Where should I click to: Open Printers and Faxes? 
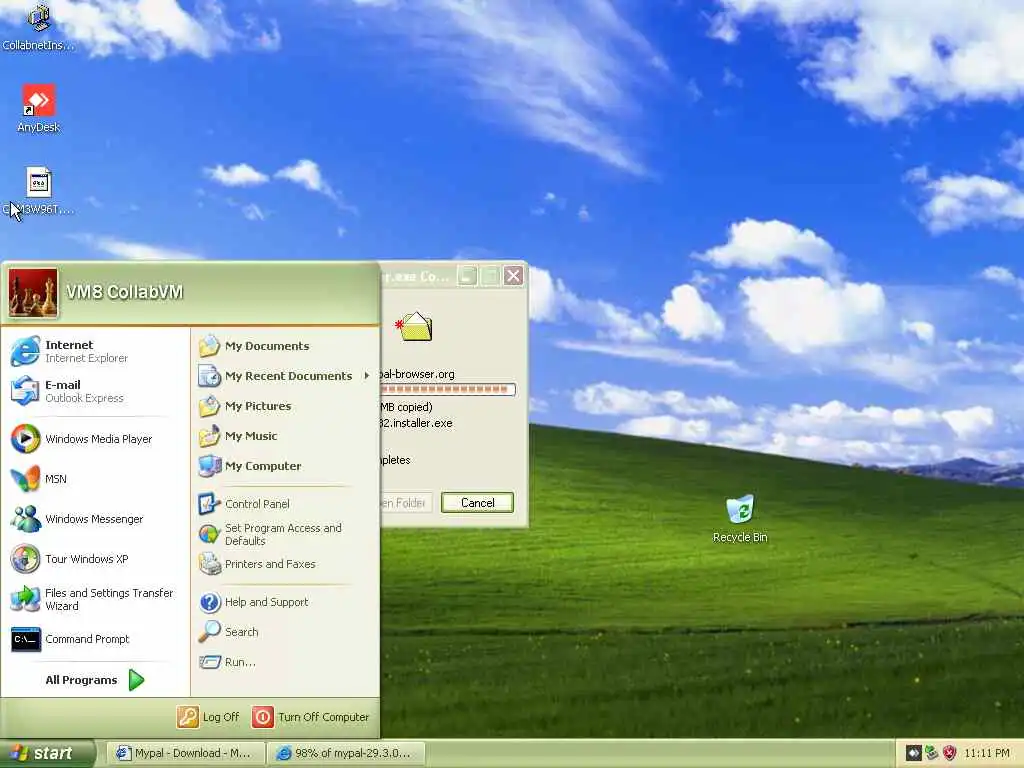click(x=285, y=564)
